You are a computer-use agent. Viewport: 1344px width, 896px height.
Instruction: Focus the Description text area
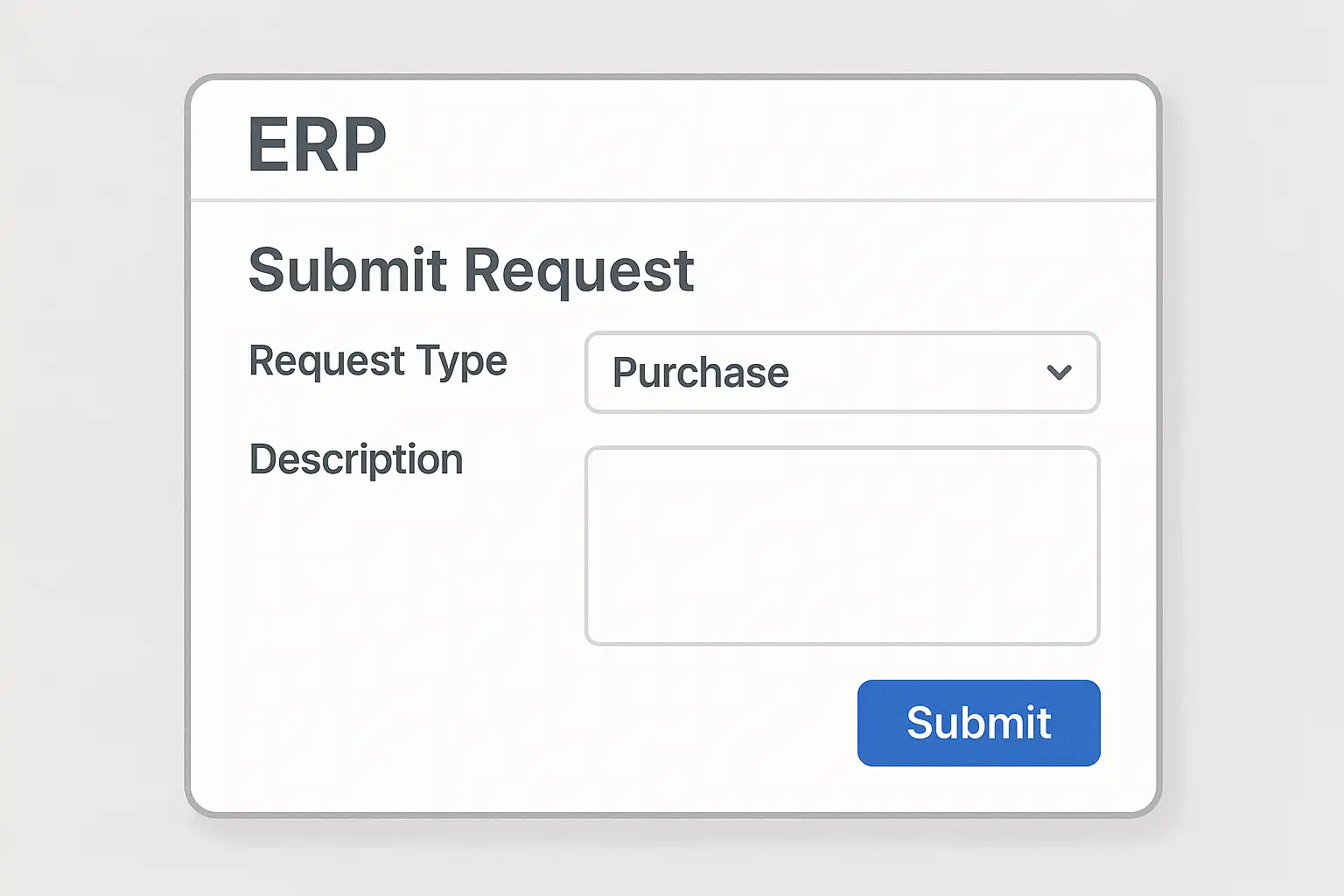tap(842, 546)
